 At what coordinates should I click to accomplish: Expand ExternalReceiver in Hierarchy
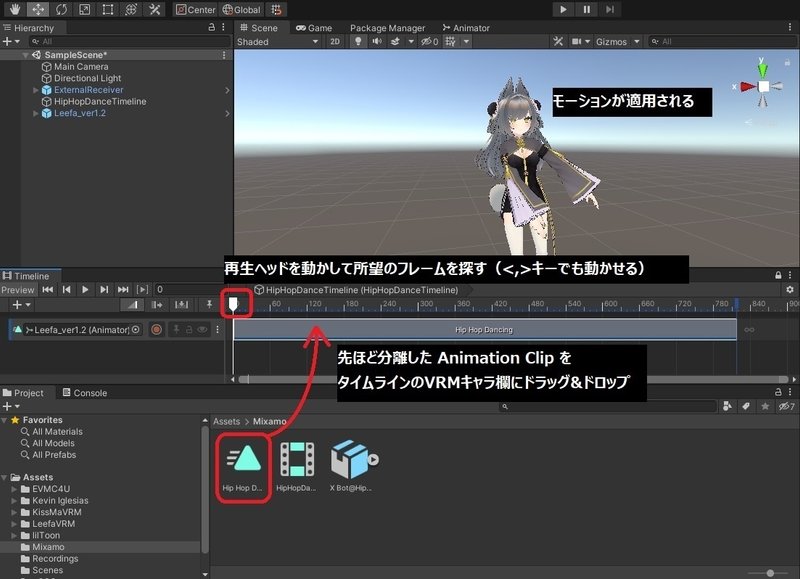(36, 90)
